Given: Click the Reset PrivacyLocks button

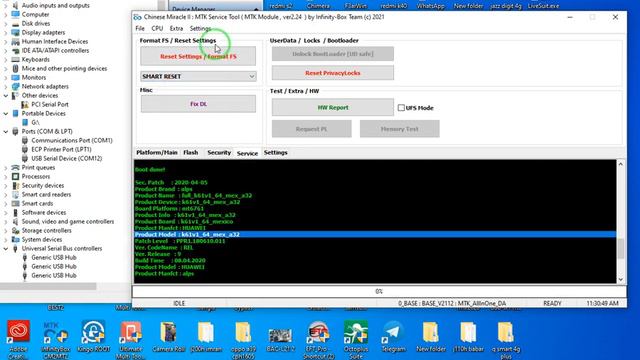Looking at the screenshot, I should pyautogui.click(x=333, y=73).
